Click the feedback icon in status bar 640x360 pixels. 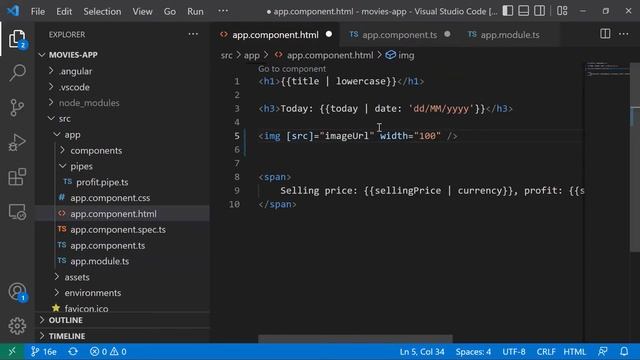click(x=602, y=351)
